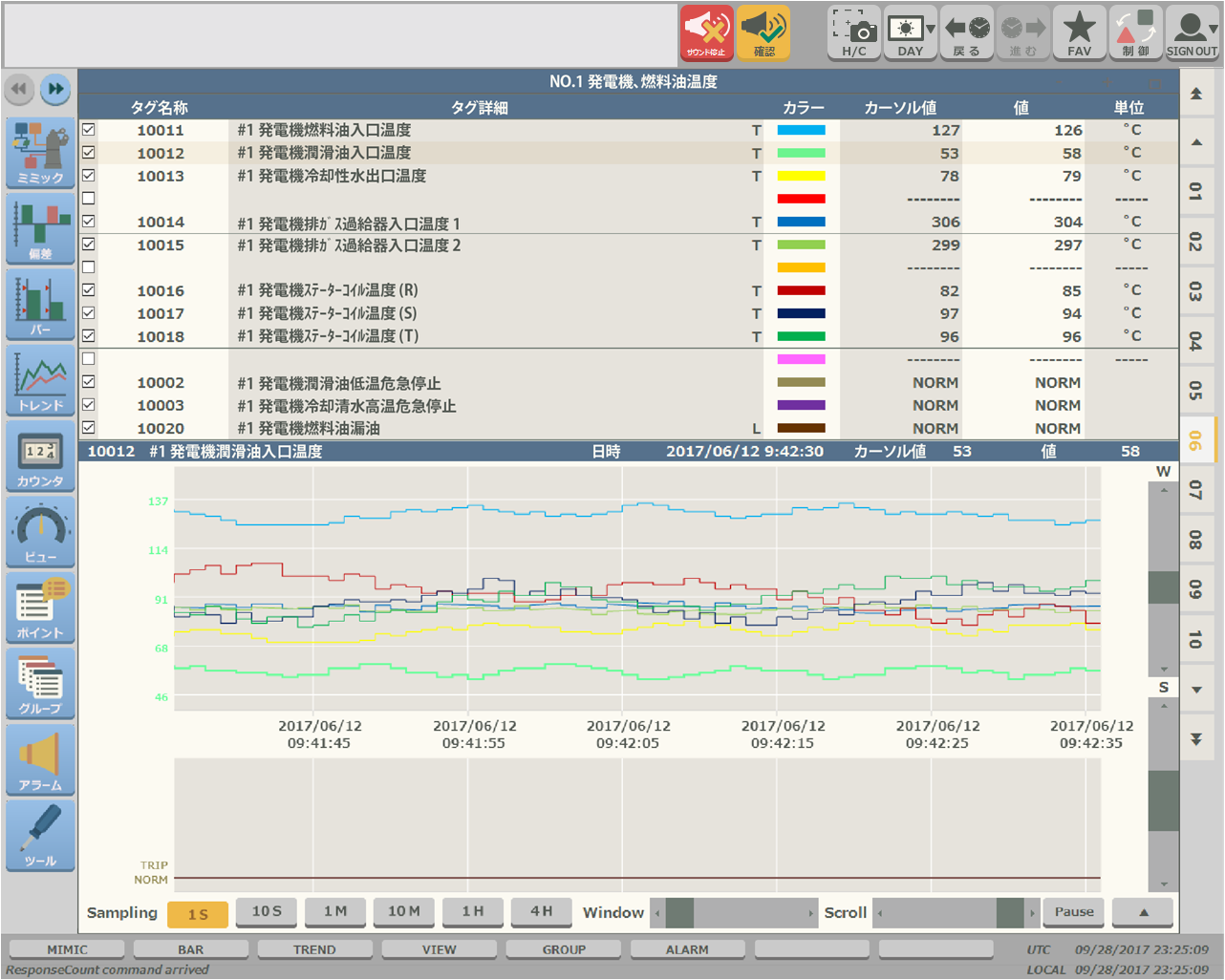This screenshot has height=980, width=1225.
Task: Click the alarm acknowledge (確認) icon
Action: pos(763,33)
